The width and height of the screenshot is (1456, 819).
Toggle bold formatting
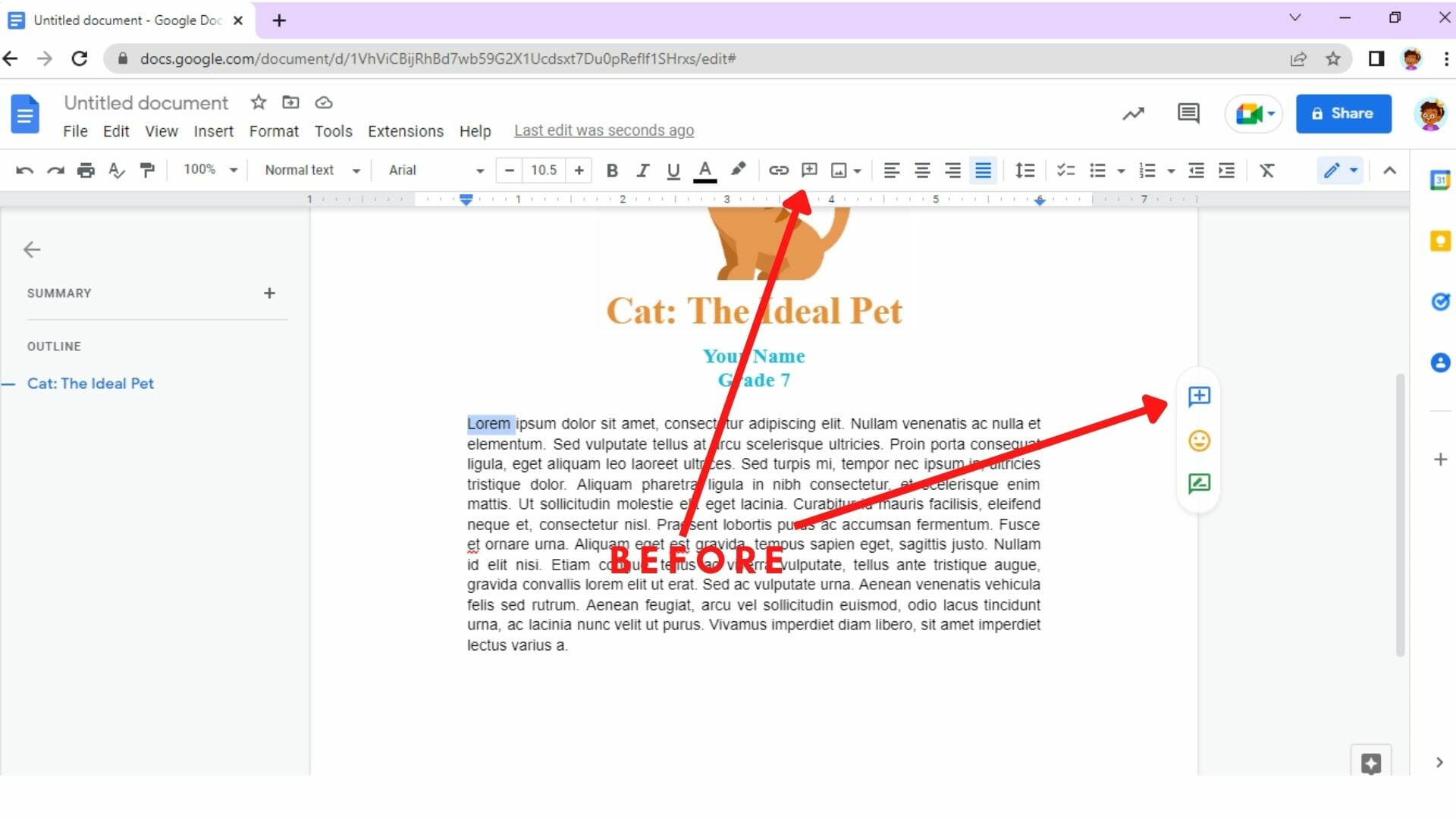(x=612, y=171)
